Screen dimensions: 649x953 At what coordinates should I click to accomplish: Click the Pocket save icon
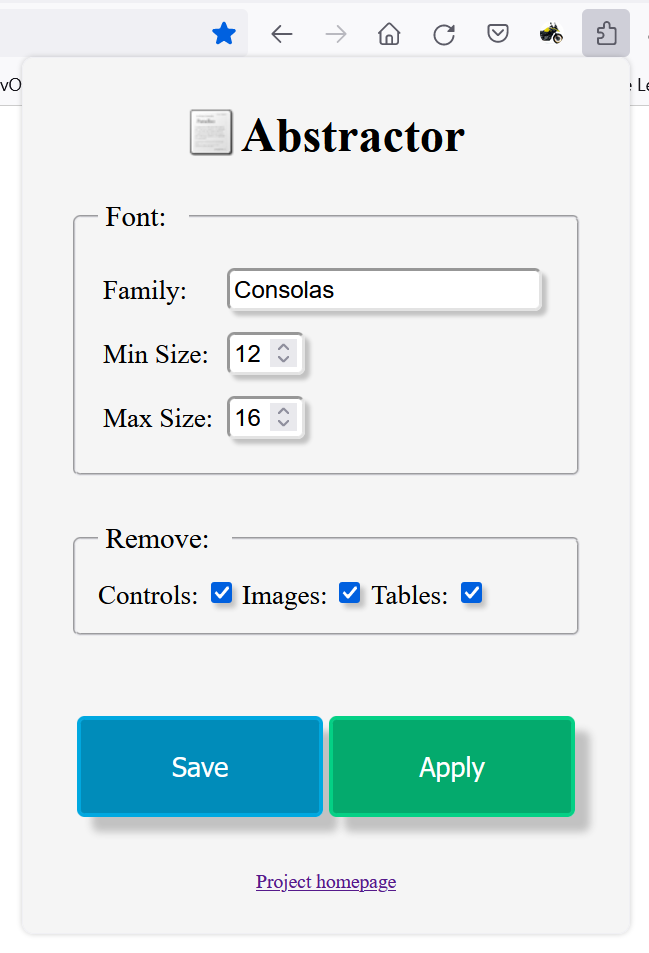498,34
